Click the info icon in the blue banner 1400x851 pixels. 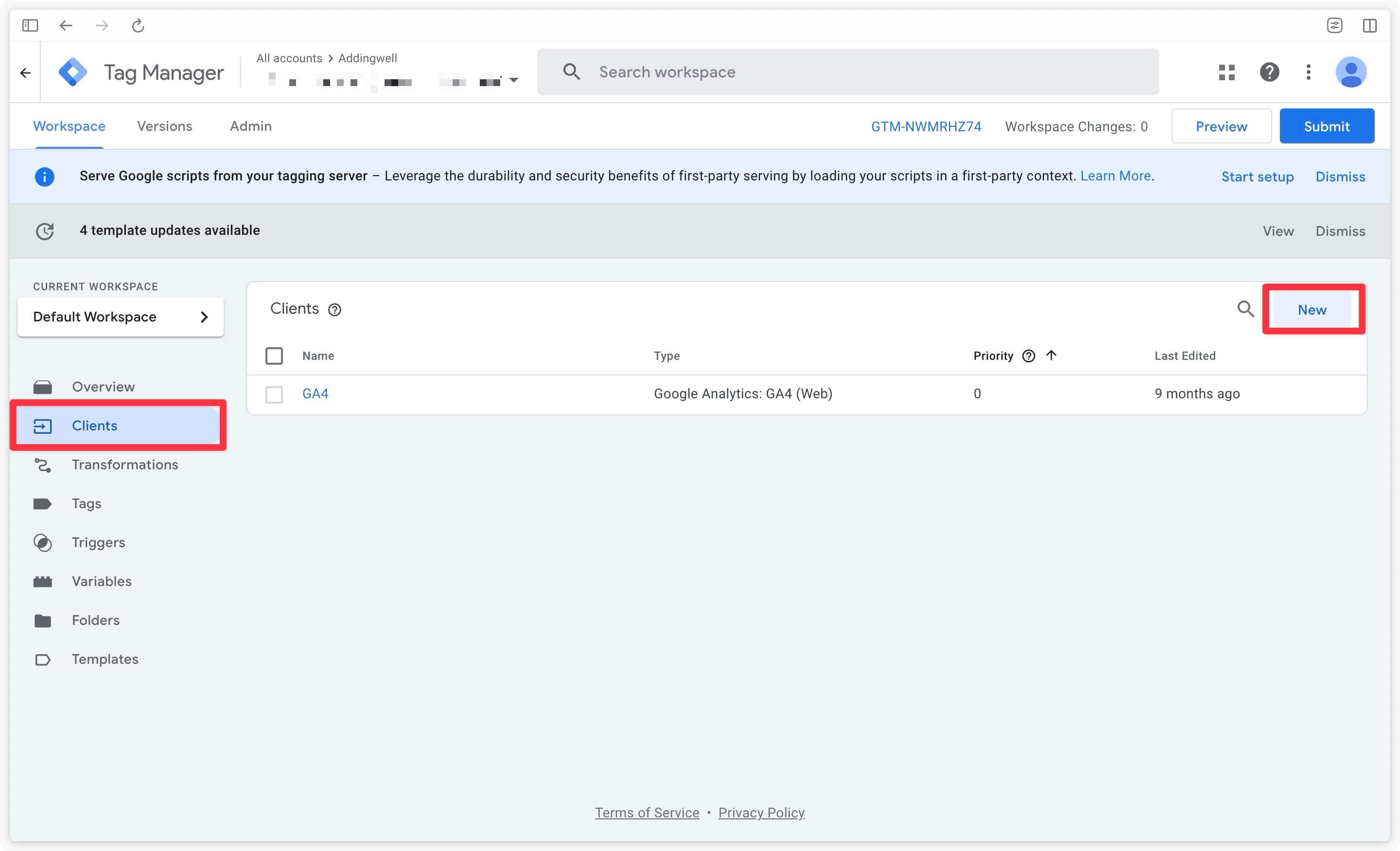(44, 177)
